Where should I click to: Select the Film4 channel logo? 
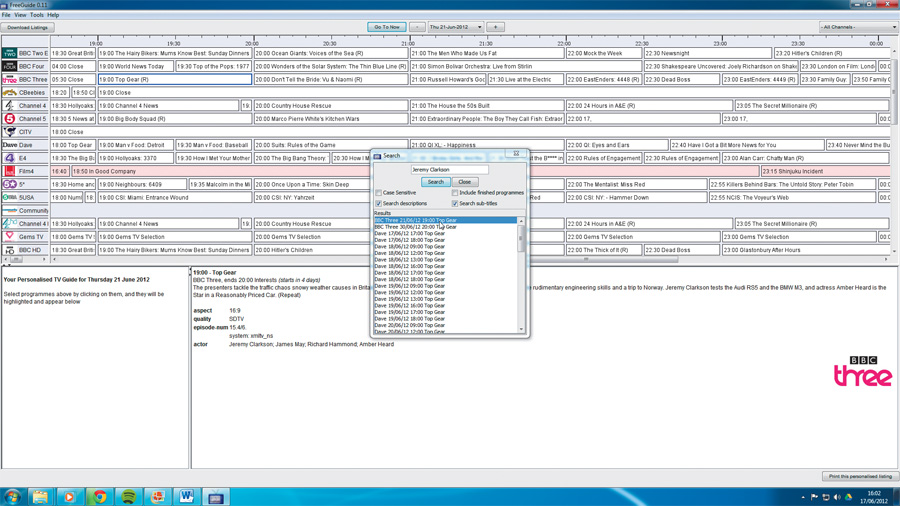[x=9, y=172]
